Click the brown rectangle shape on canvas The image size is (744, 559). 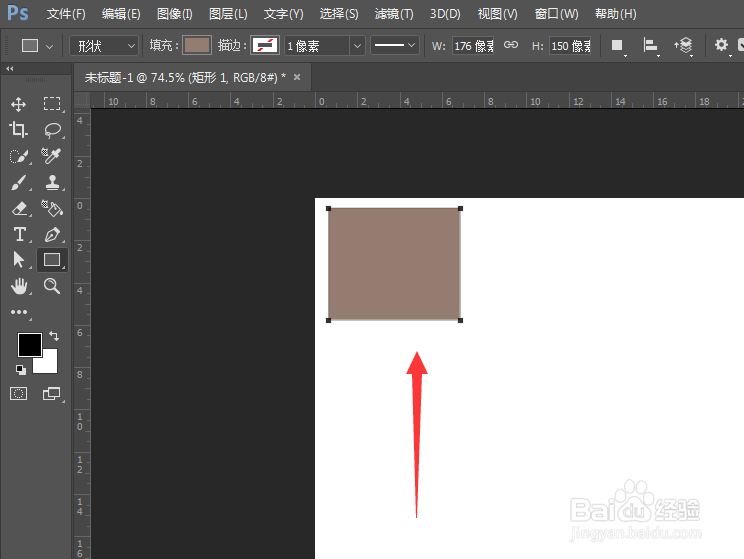394,264
